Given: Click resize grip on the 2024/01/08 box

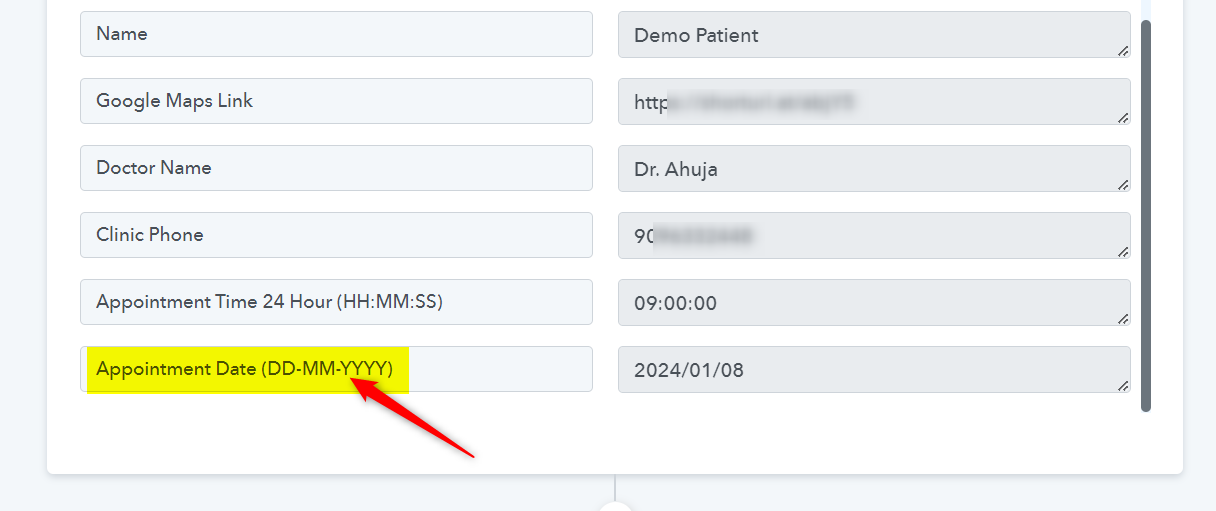Looking at the screenshot, I should [1123, 385].
